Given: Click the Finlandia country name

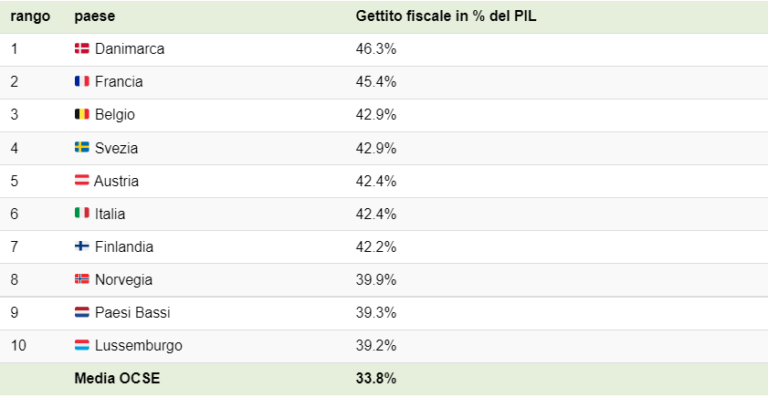Looking at the screenshot, I should [x=124, y=247].
